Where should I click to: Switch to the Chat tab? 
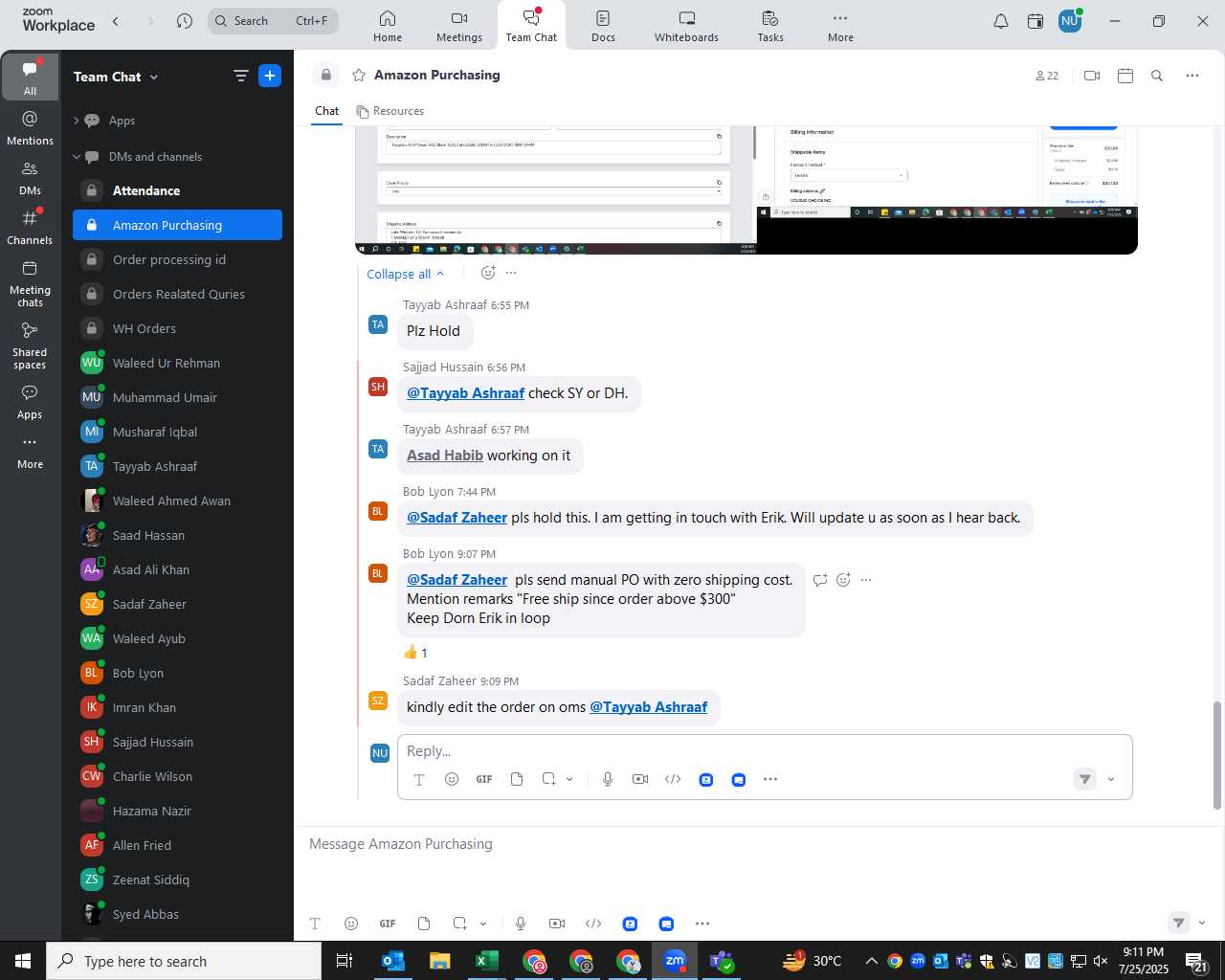click(x=326, y=111)
